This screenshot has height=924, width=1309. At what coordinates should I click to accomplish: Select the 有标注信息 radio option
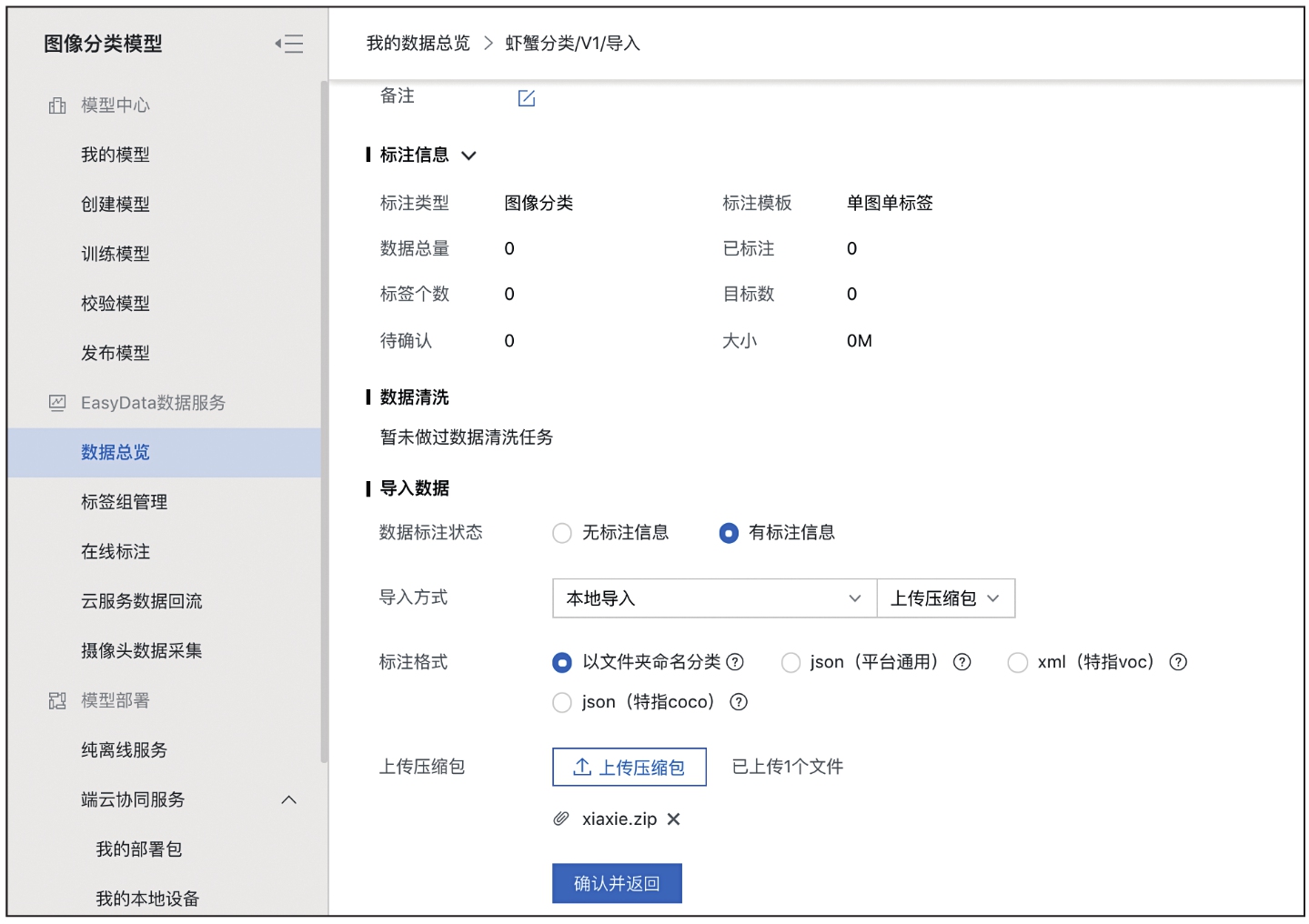coord(729,533)
